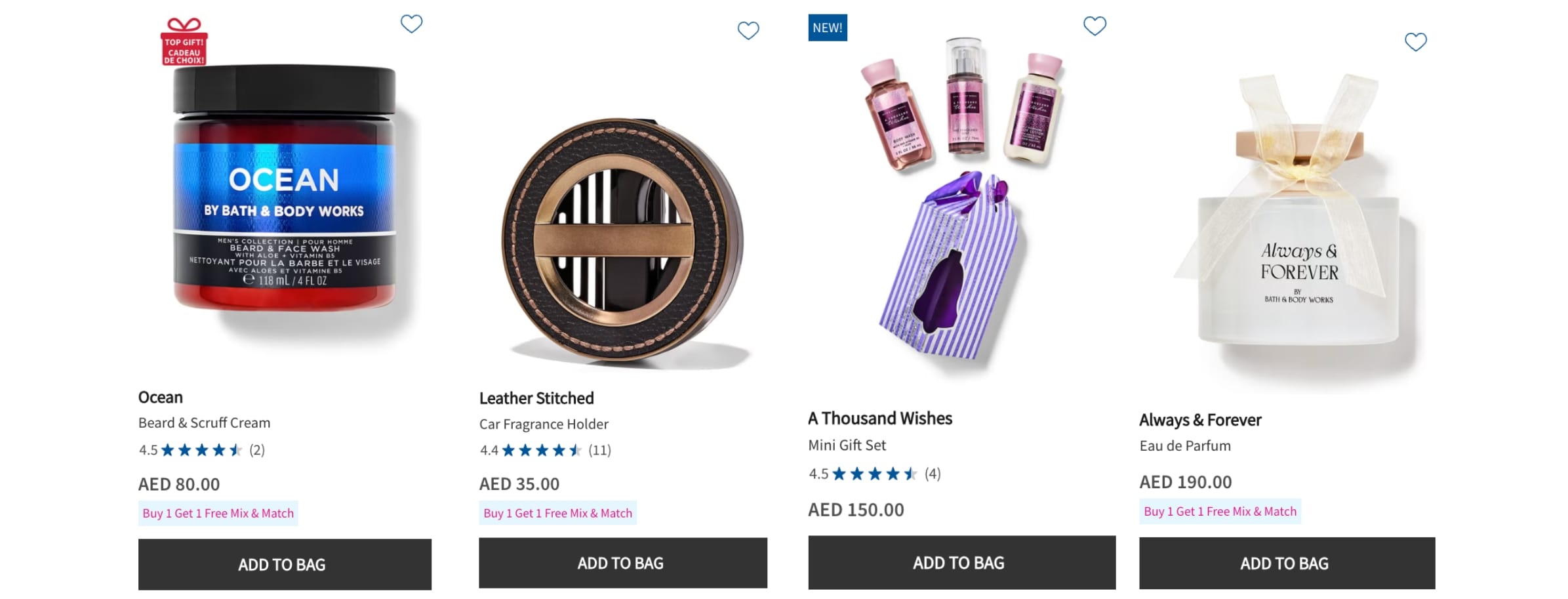The height and width of the screenshot is (599, 1568).
Task: Open the Ocean product title link
Action: 161,398
